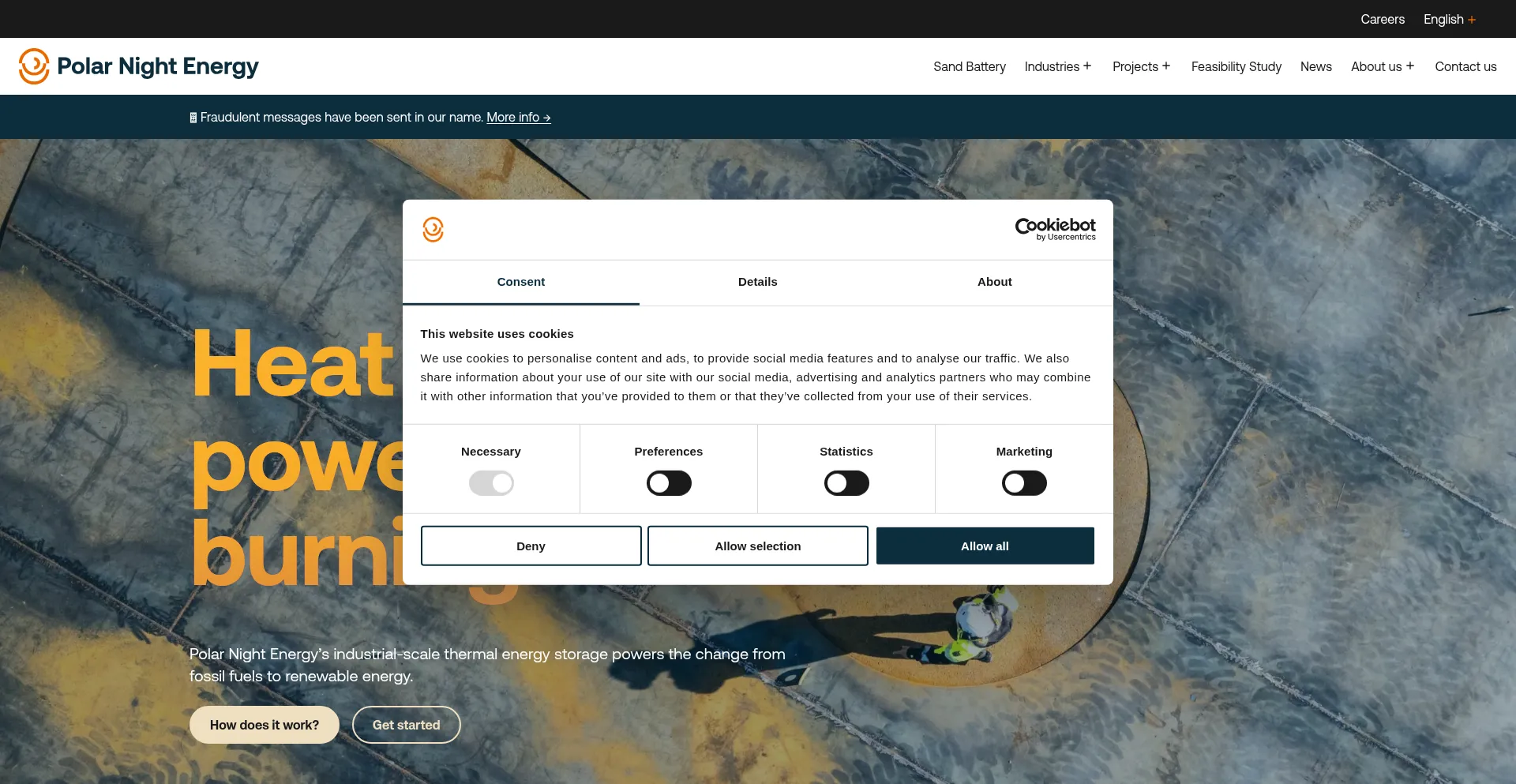Screen dimensions: 1516x784
Task: Switch to the Details tab
Action: click(x=757, y=282)
